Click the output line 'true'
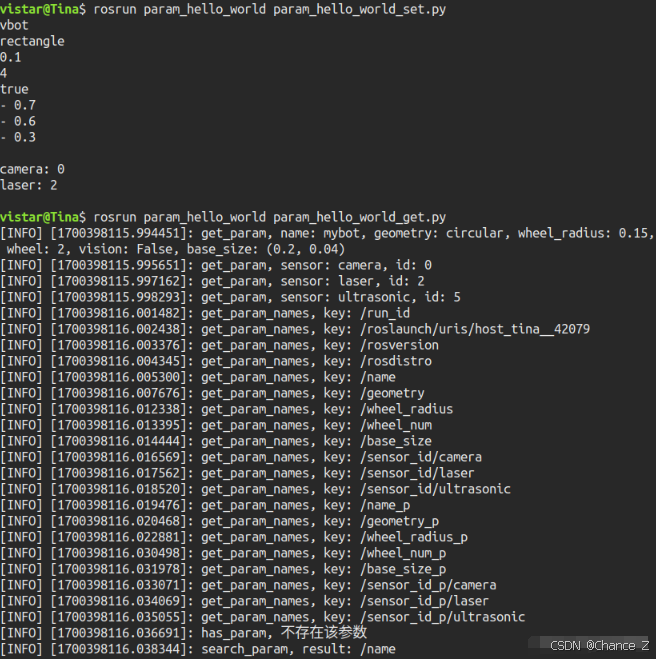The width and height of the screenshot is (656, 660). 14,89
